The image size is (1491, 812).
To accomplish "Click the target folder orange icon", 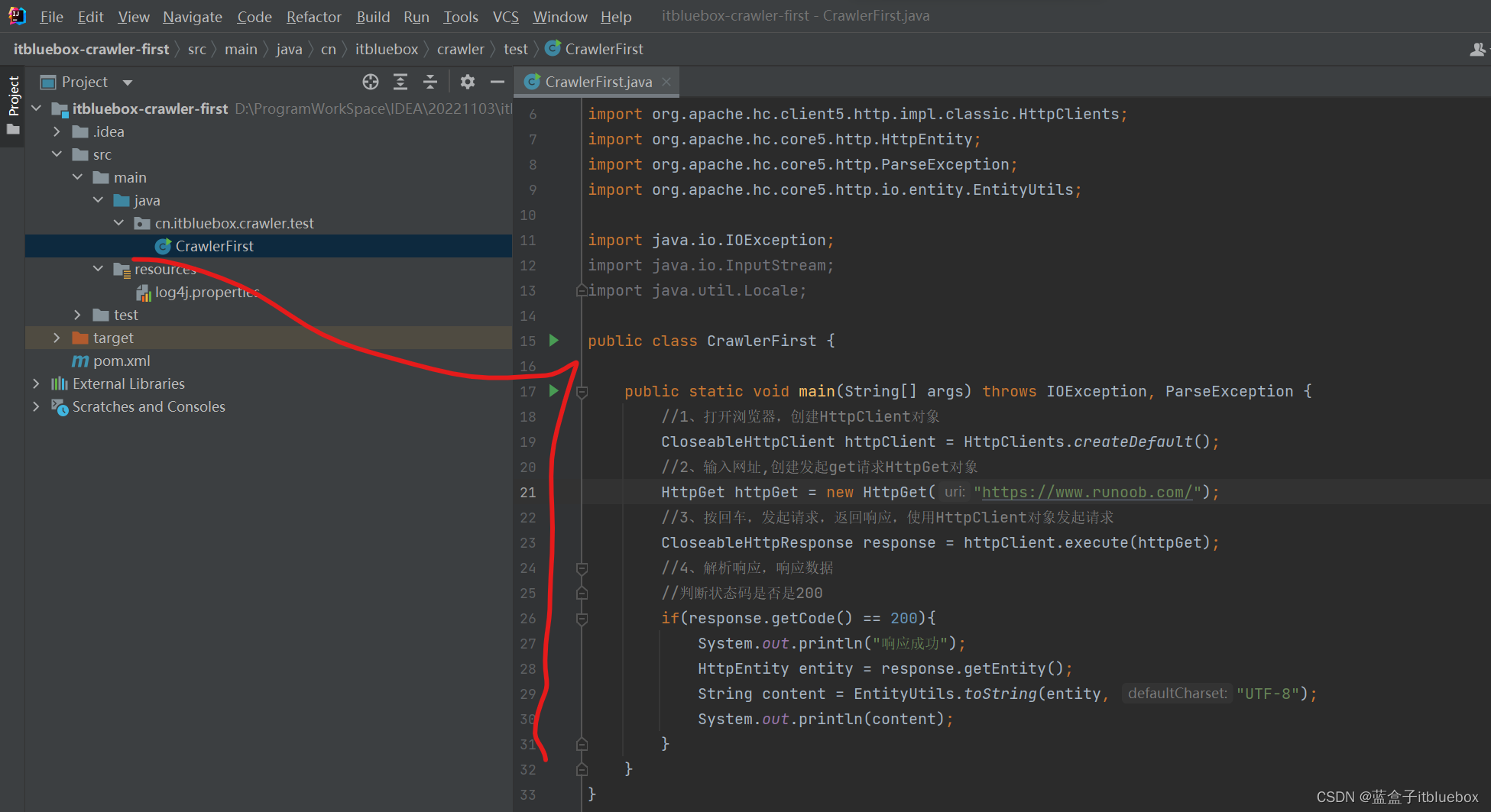I will pos(80,338).
